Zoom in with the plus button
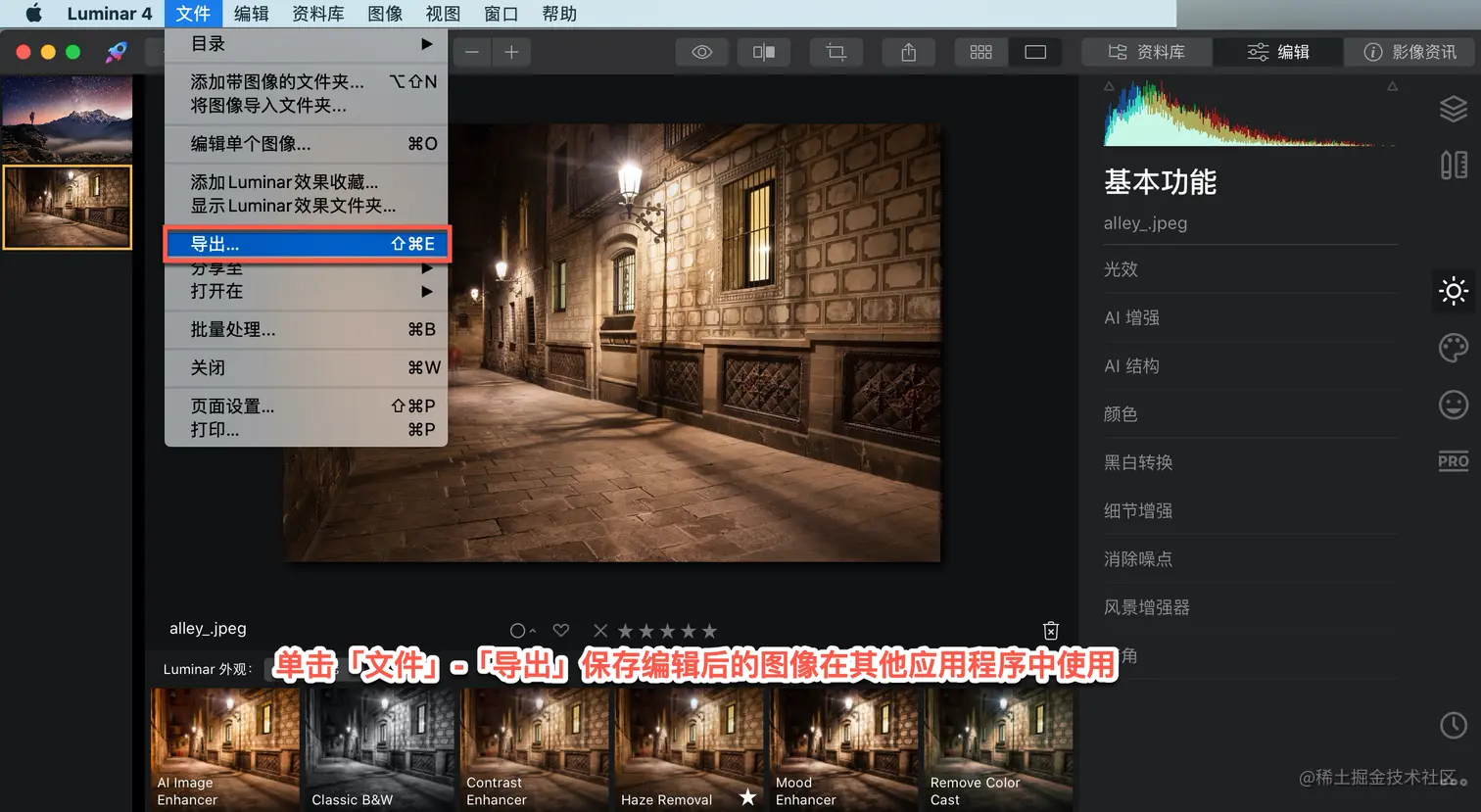 tap(511, 52)
